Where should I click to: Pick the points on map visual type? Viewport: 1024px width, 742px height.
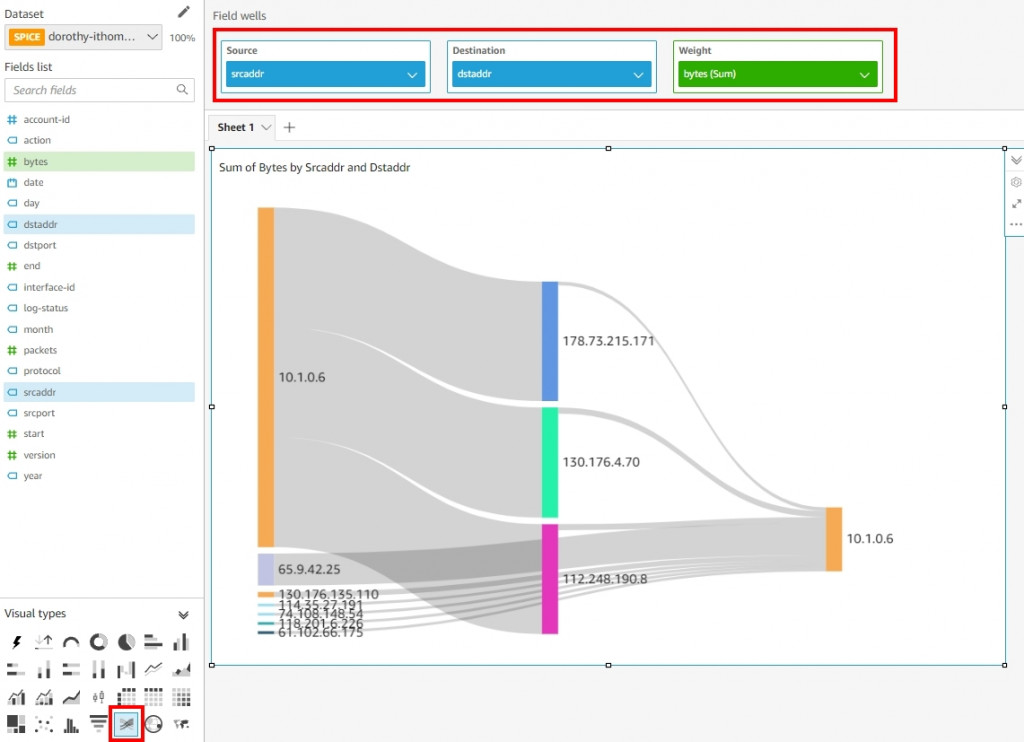(x=153, y=724)
